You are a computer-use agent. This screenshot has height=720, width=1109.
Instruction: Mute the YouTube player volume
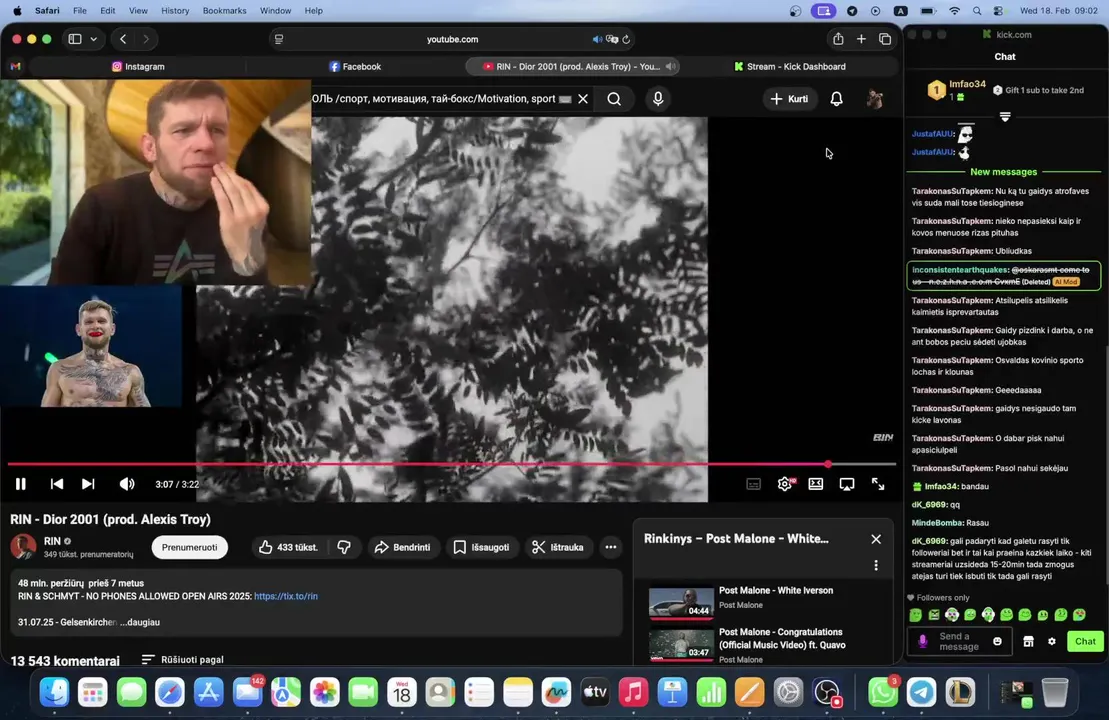pyautogui.click(x=127, y=484)
